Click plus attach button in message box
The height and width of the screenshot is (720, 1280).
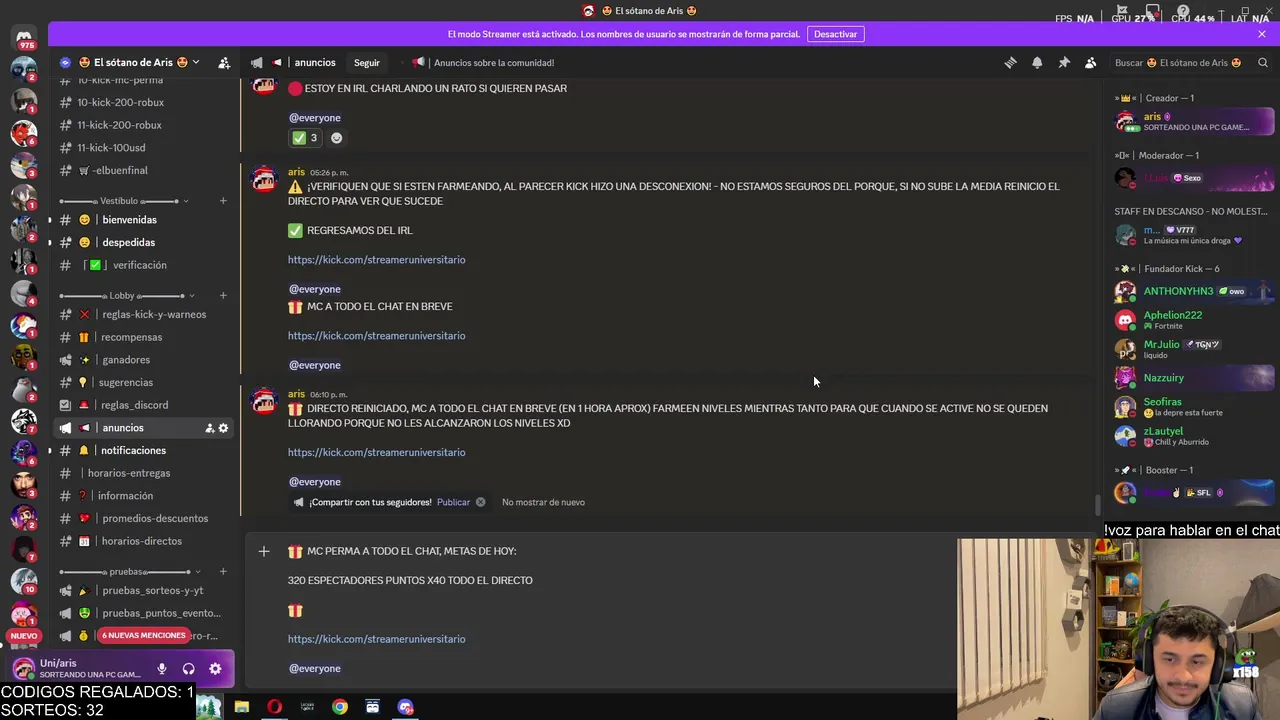click(264, 551)
